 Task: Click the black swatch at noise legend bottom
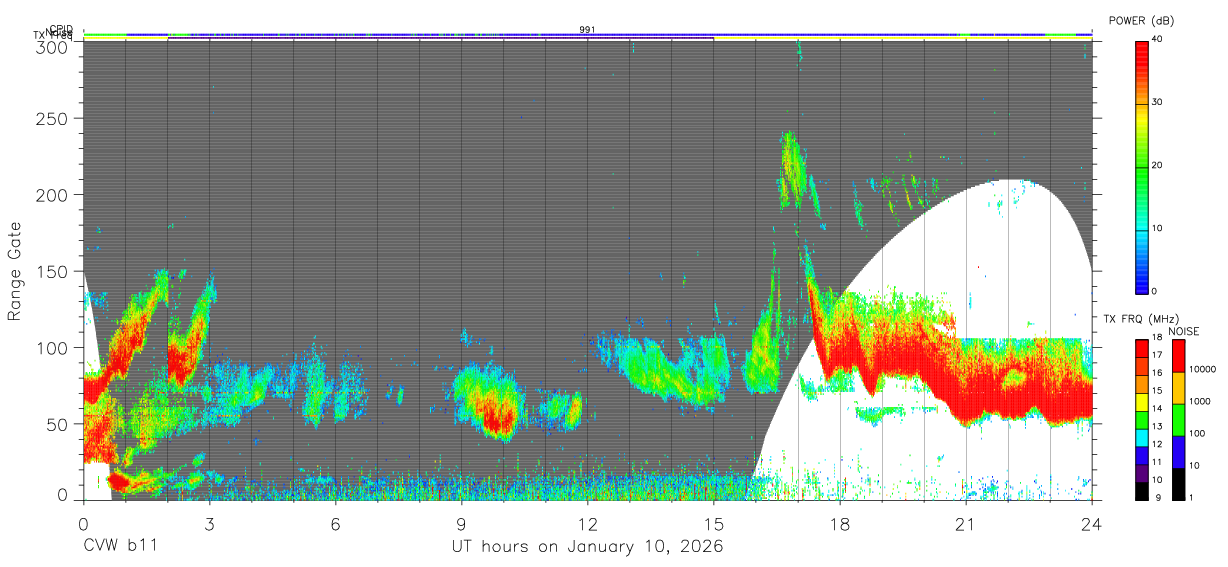pyautogui.click(x=1178, y=483)
